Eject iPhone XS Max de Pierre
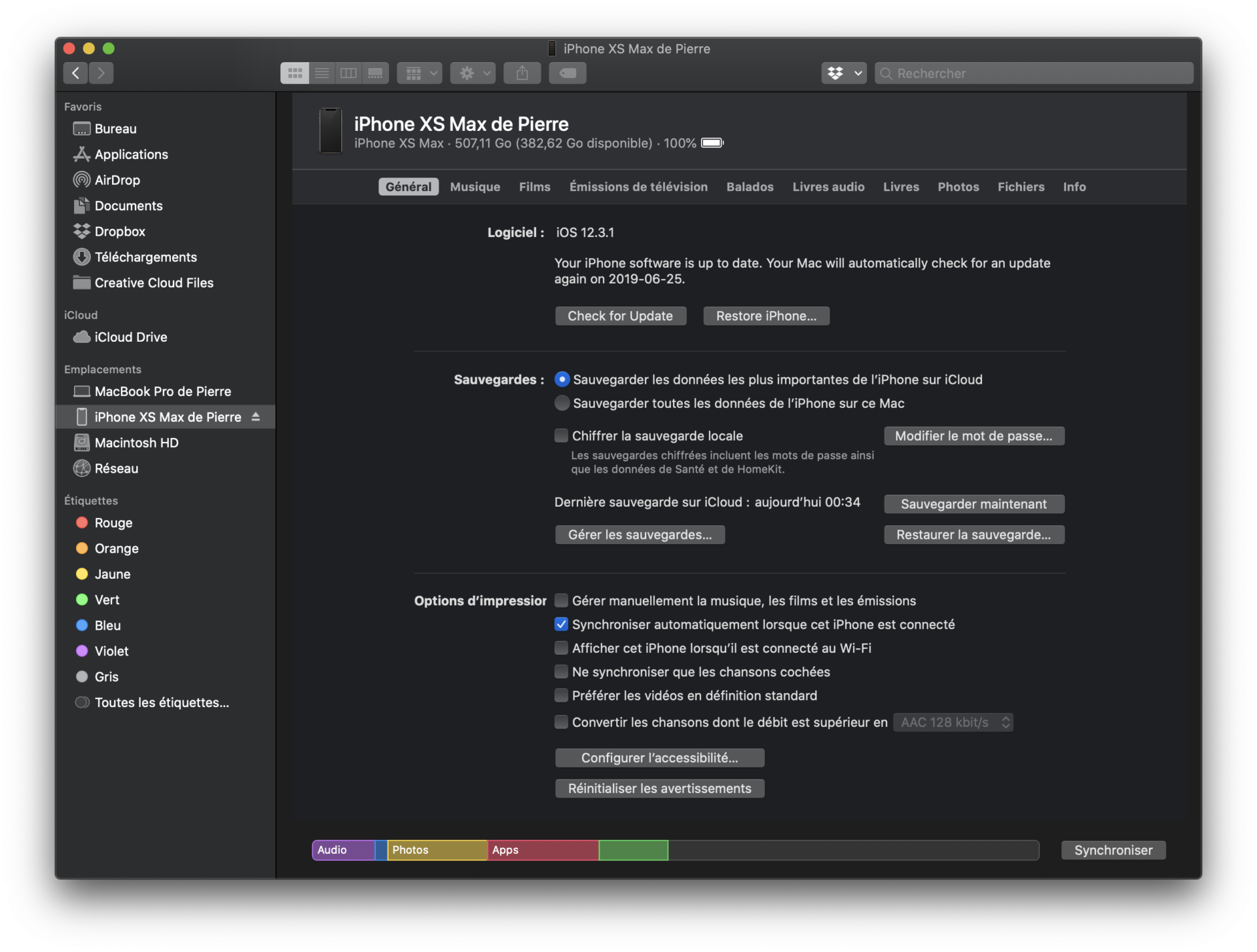The width and height of the screenshot is (1257, 952). (256, 417)
